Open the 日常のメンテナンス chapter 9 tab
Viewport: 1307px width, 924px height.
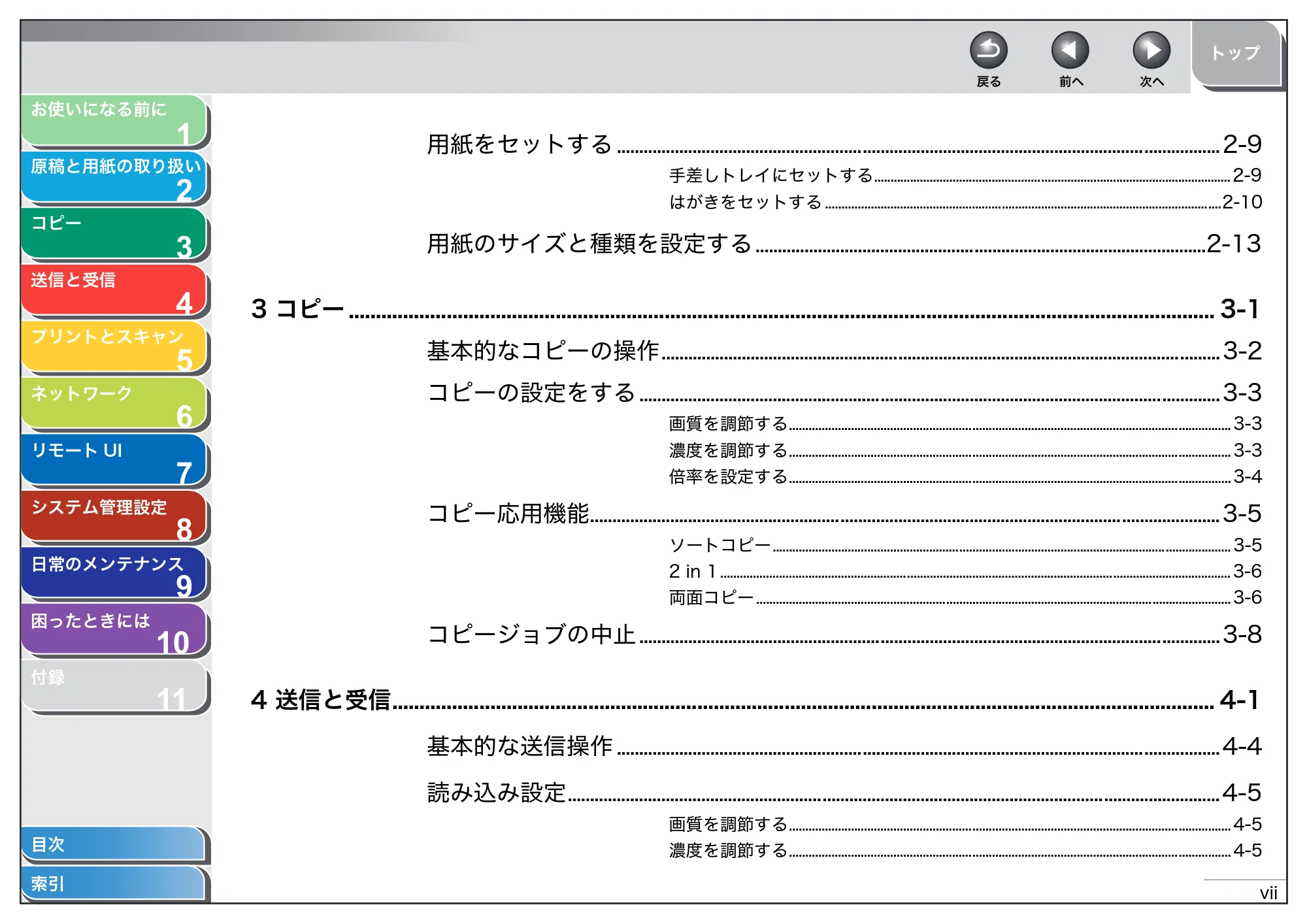pyautogui.click(x=114, y=574)
